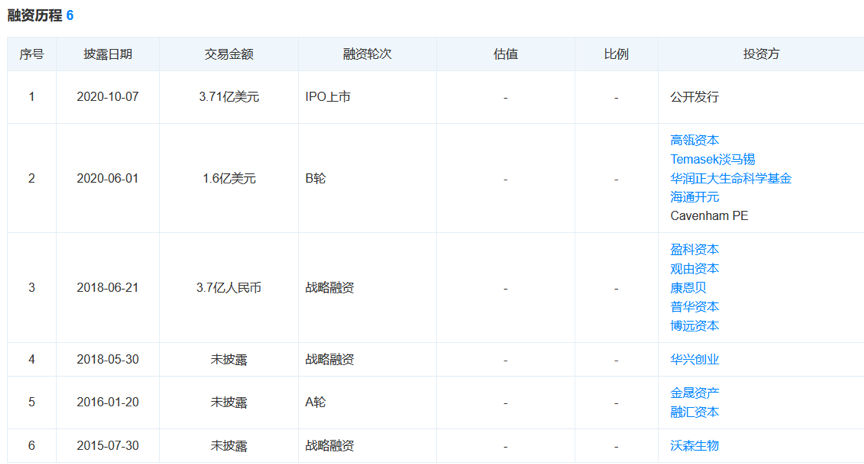Select 战略融资 in the 2018-06-21 row

[330, 288]
